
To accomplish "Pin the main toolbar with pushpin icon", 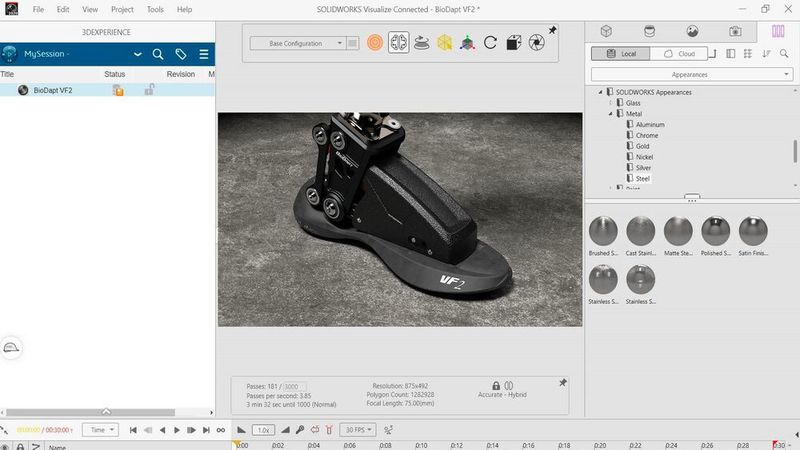I will [553, 30].
